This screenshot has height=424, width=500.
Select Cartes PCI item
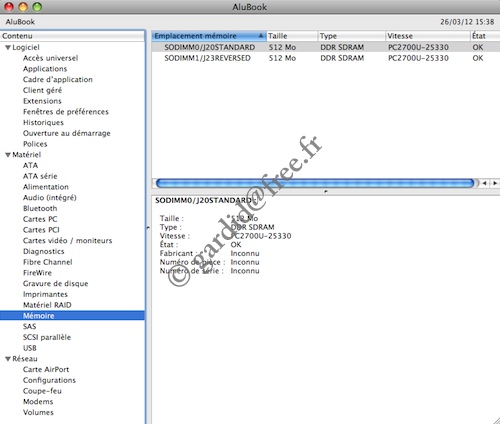click(41, 230)
